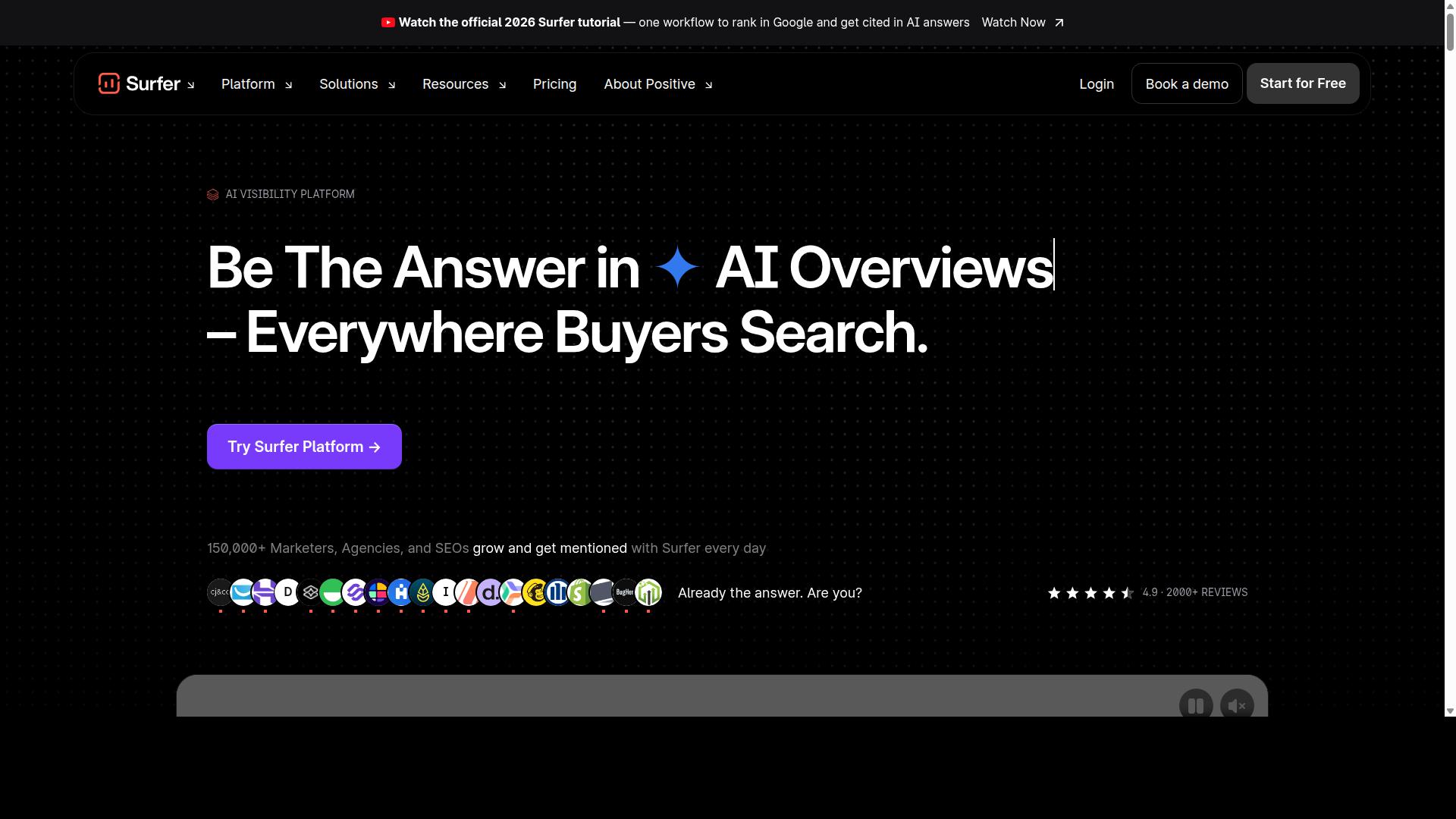Screen dimensions: 1456x819
Task: Click the AI Visibility Platform layers icon
Action: (213, 195)
